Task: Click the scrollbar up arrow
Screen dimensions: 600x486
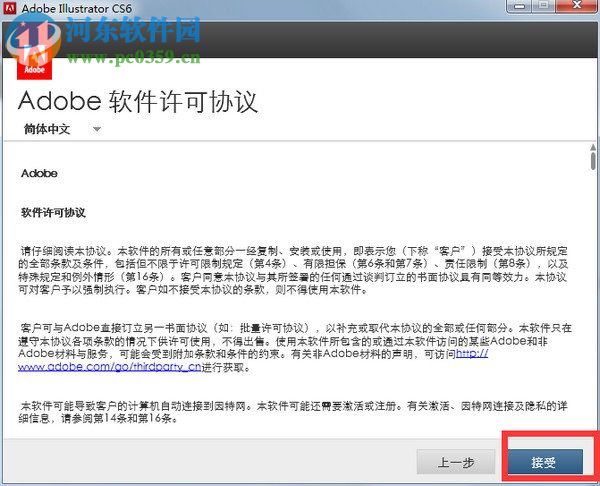Action: pos(593,147)
